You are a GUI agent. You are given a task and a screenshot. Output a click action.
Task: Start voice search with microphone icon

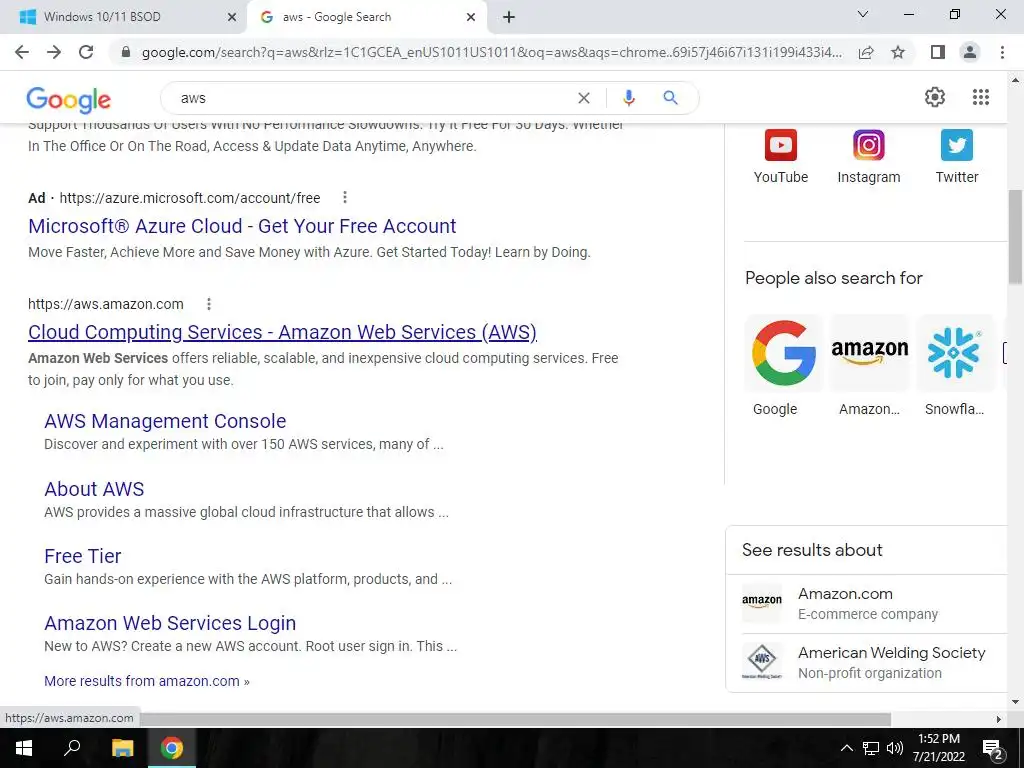point(628,98)
